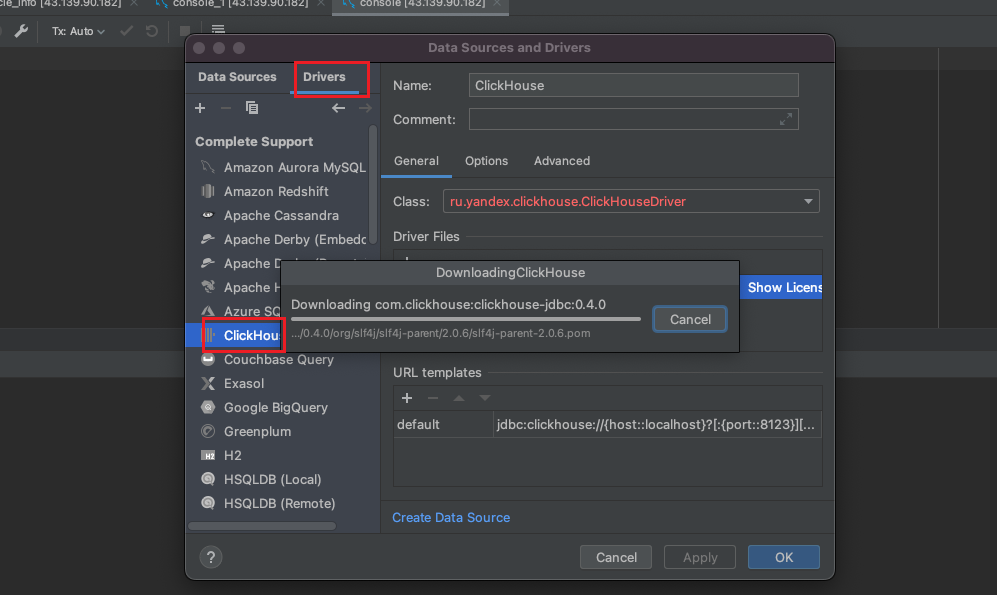Click the duplicate driver icon
This screenshot has width=997, height=595.
tap(252, 108)
